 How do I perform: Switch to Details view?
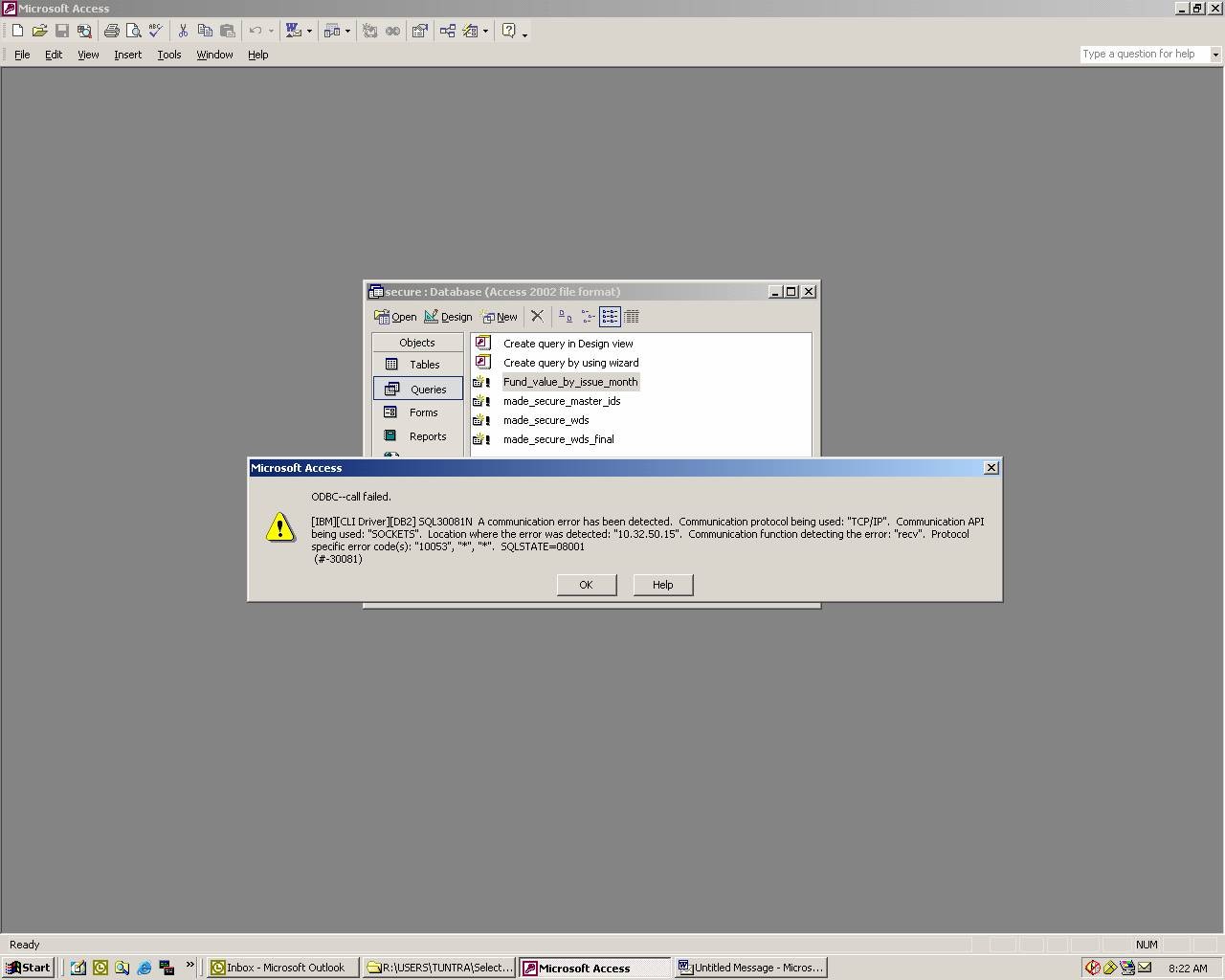coord(632,317)
